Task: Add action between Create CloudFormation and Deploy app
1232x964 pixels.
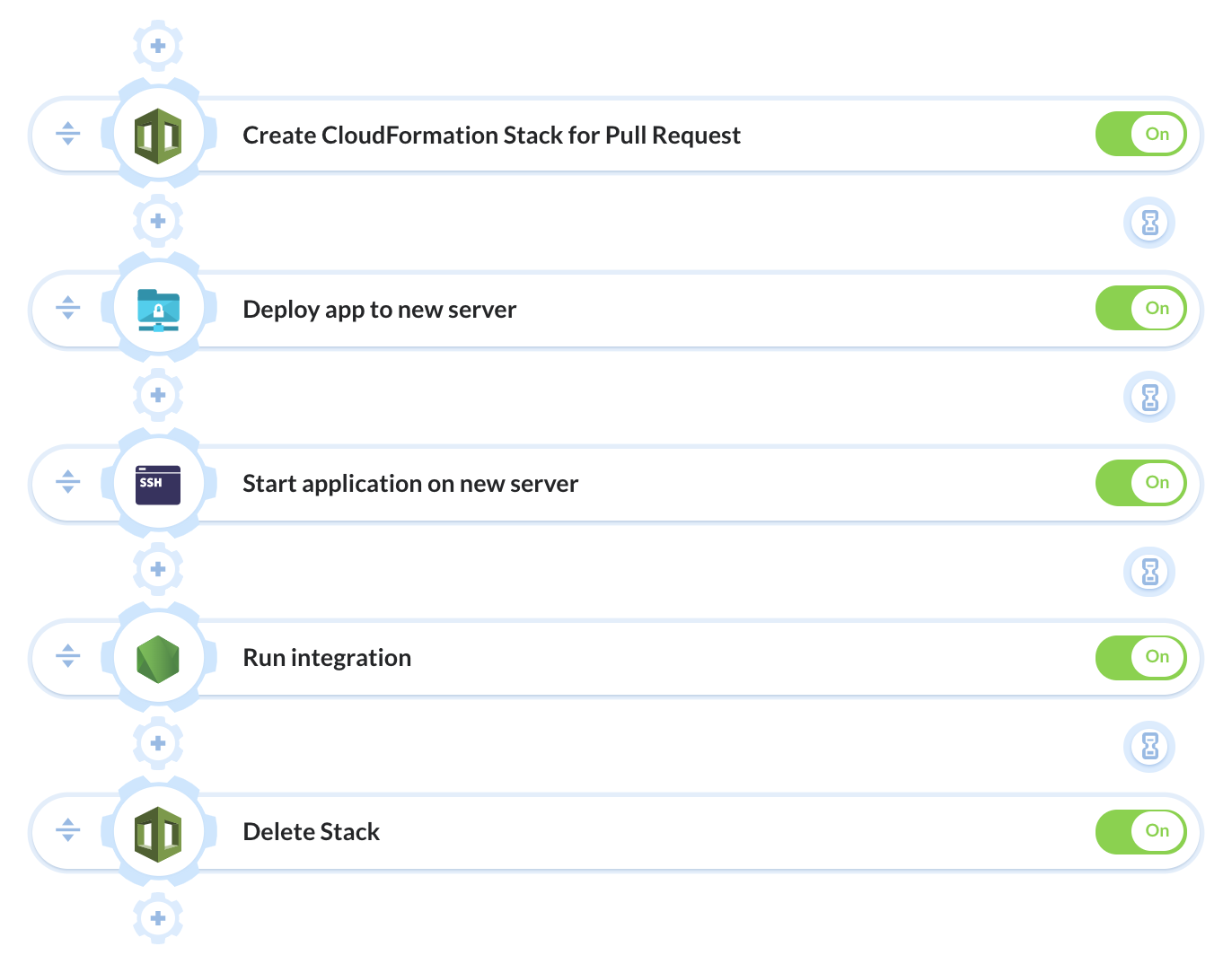Action: point(158,221)
